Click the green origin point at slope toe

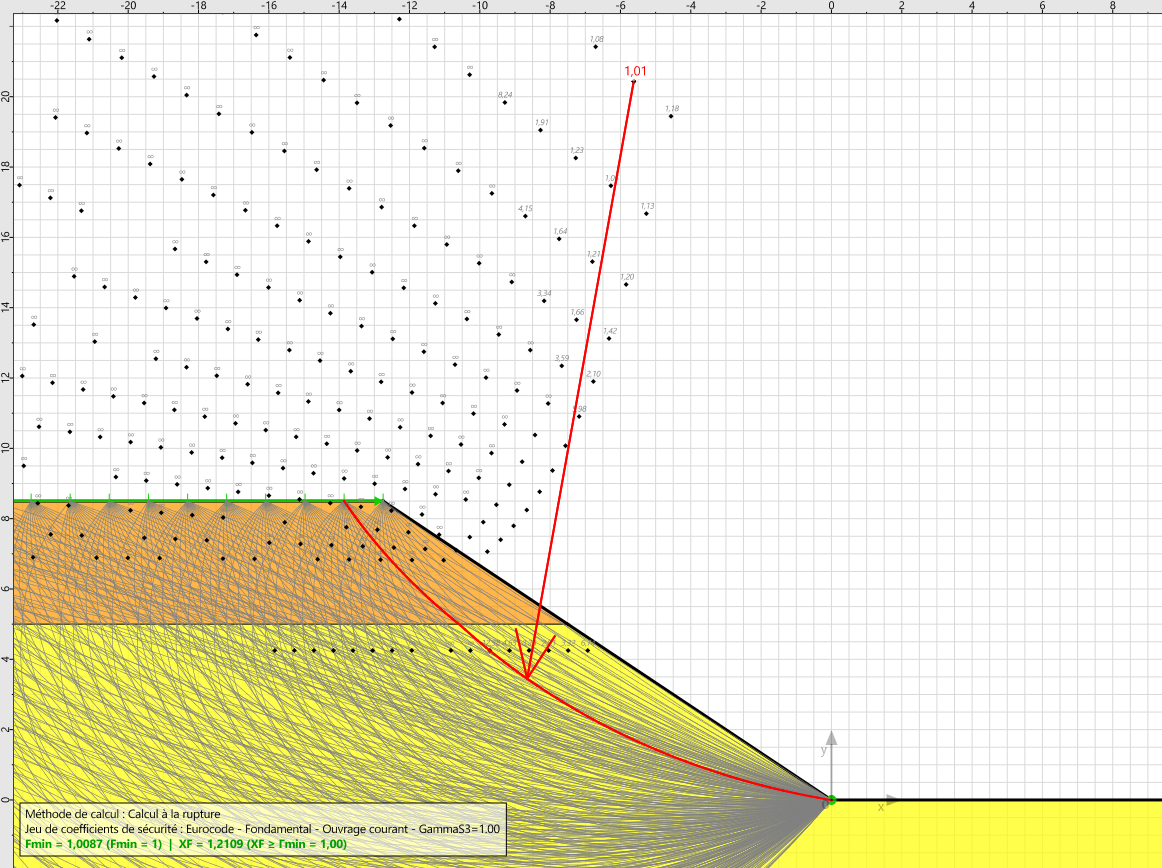[831, 800]
